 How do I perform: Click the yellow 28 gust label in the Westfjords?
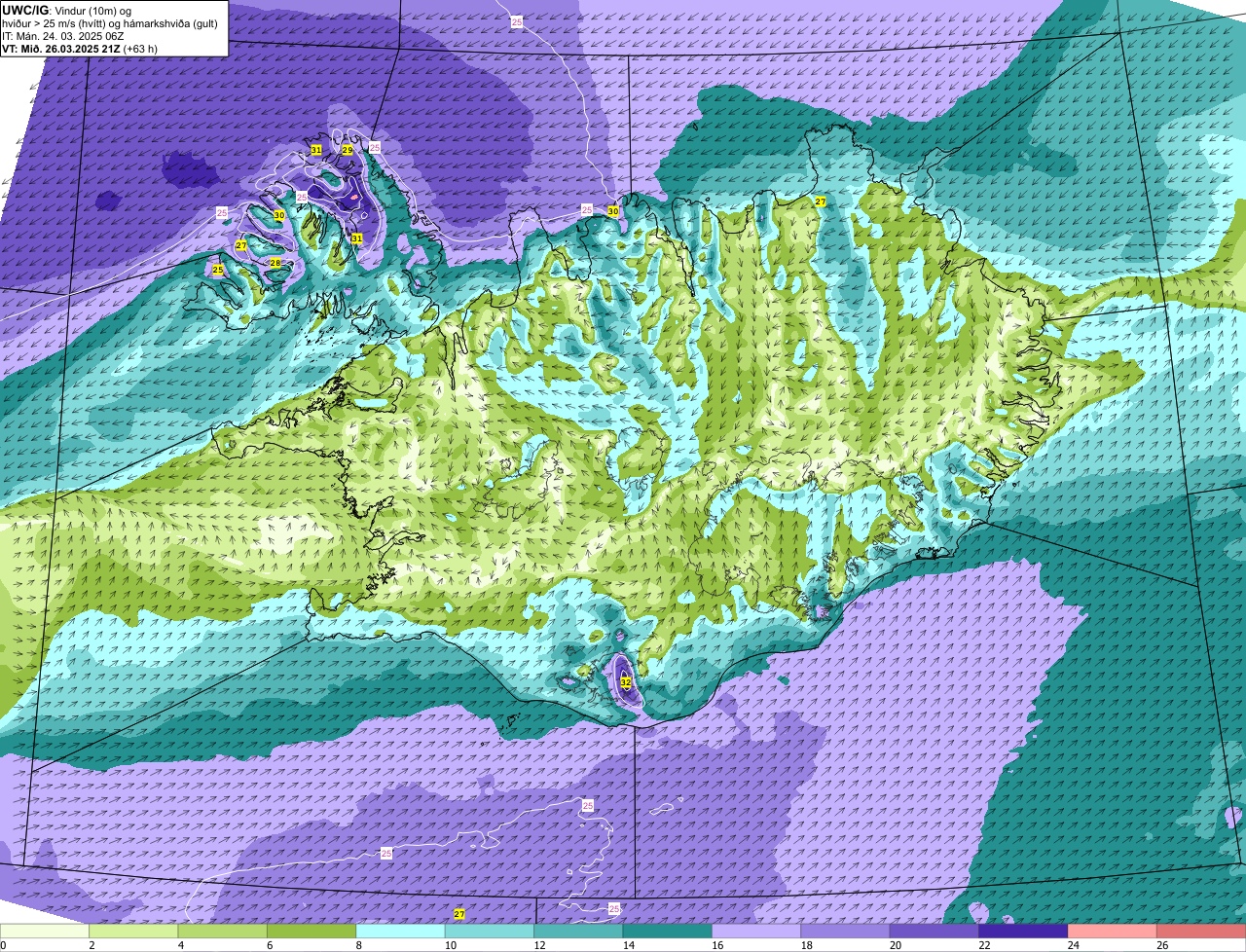(275, 263)
